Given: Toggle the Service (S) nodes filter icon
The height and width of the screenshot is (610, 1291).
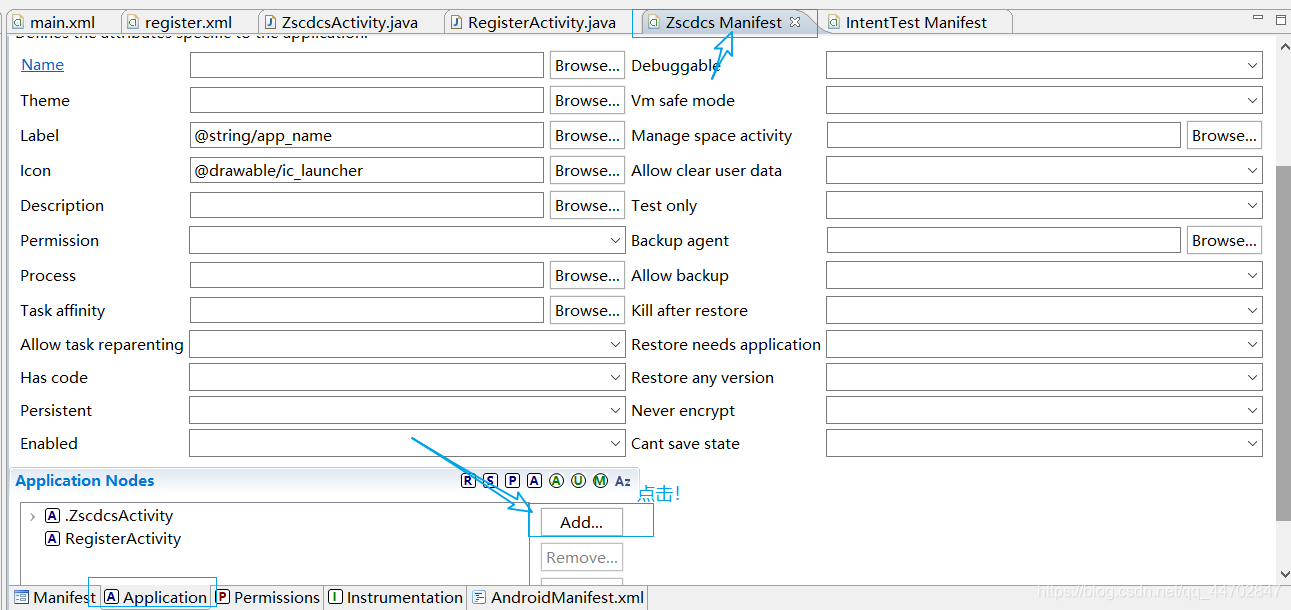Looking at the screenshot, I should point(490,481).
